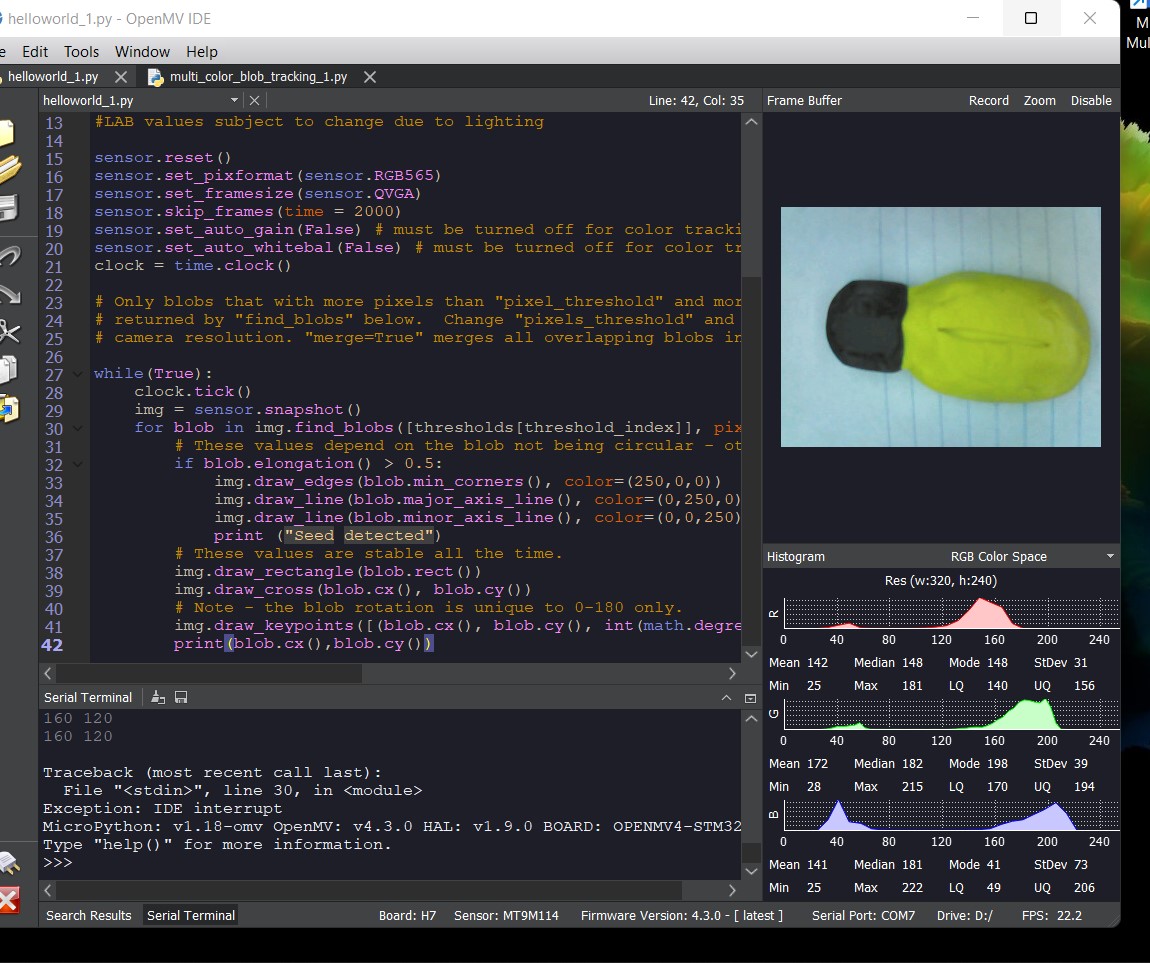This screenshot has width=1150, height=963.
Task: Click the Paste icon in sidebar
Action: [x=8, y=407]
